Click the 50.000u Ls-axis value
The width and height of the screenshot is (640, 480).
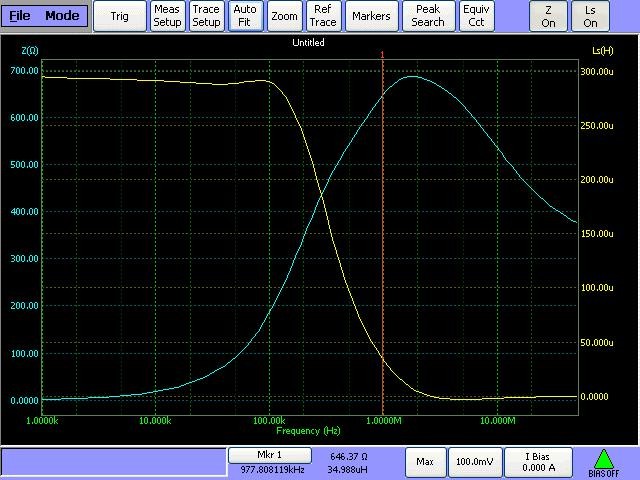597,343
